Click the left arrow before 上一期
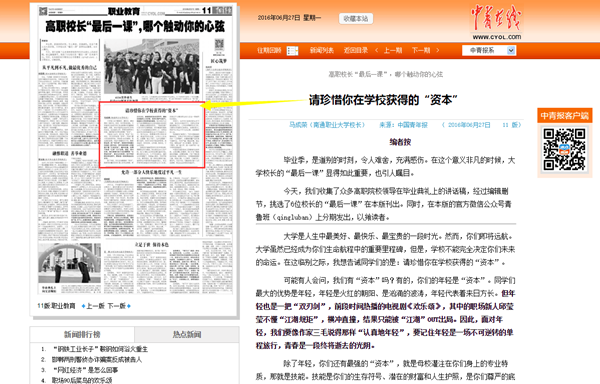The height and width of the screenshot is (384, 600). coord(377,50)
